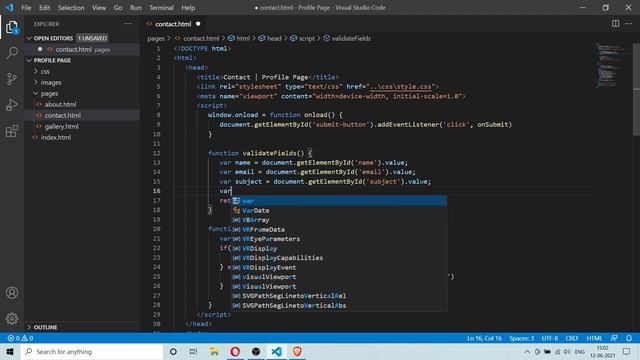Choose the var suggestion in autocomplete
Image resolution: width=640 pixels, height=360 pixels.
coord(339,201)
